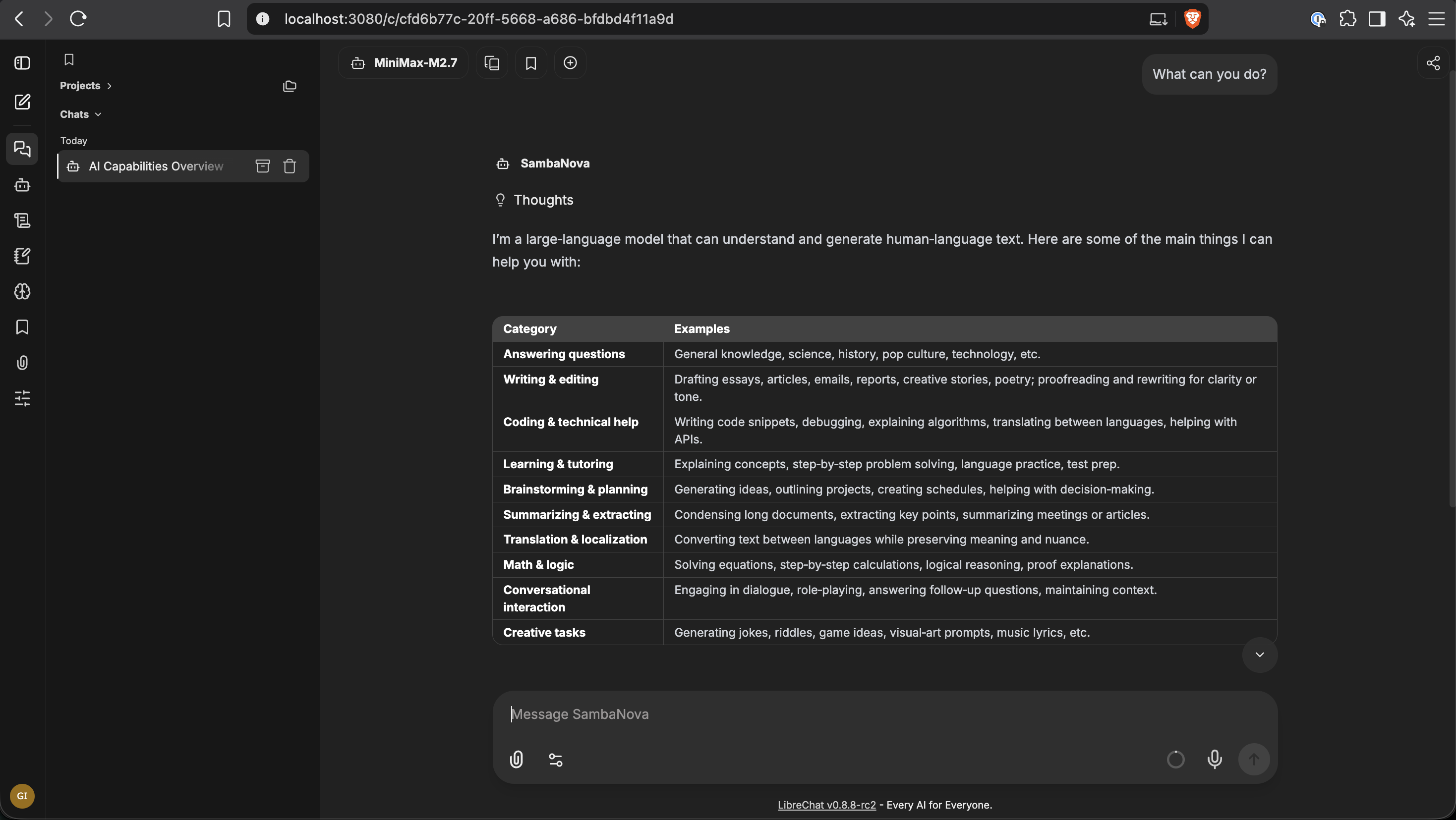Collapse the LibreChat sidebar
Viewport: 1456px width, 820px height.
click(x=22, y=63)
